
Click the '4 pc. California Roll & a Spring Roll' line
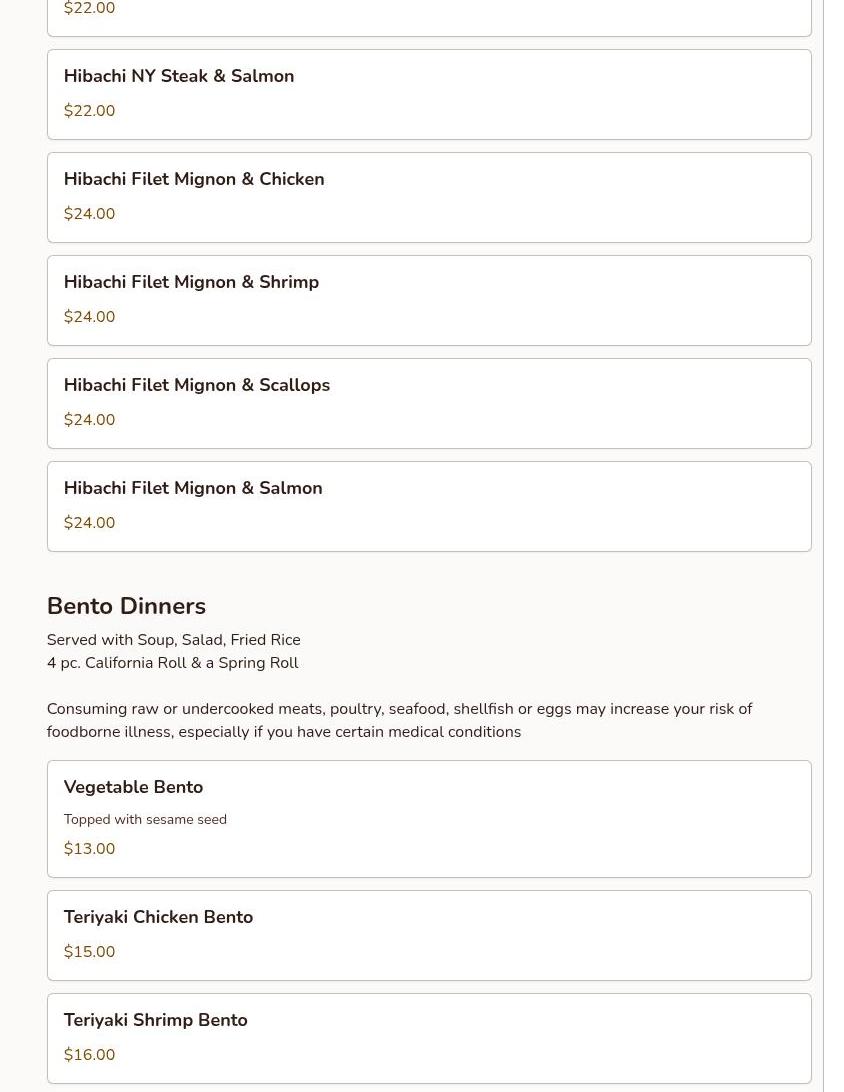173,663
